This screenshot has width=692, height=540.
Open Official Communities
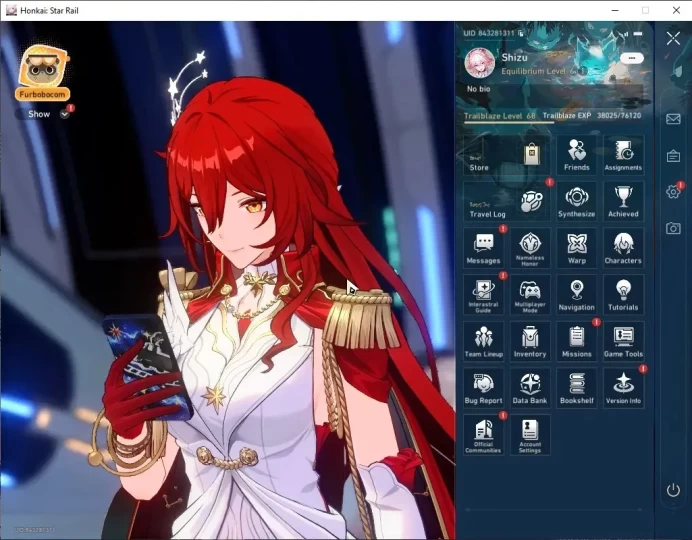click(x=483, y=435)
